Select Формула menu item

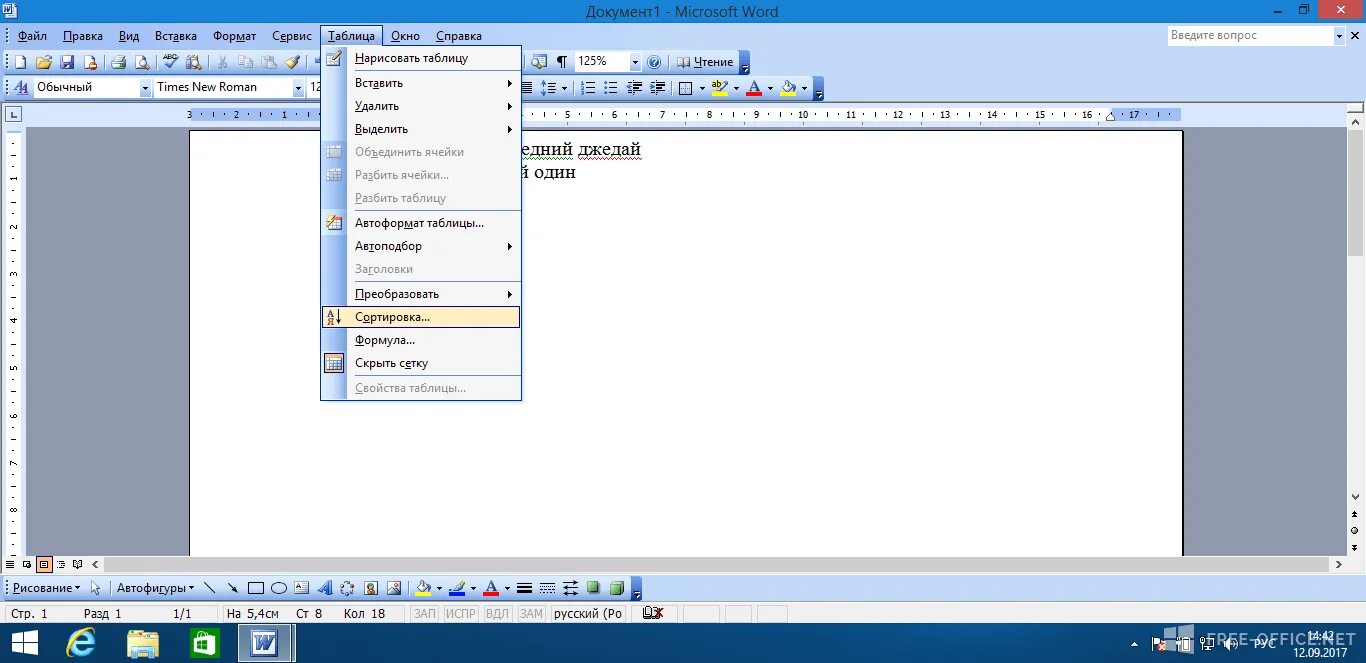coord(421,340)
